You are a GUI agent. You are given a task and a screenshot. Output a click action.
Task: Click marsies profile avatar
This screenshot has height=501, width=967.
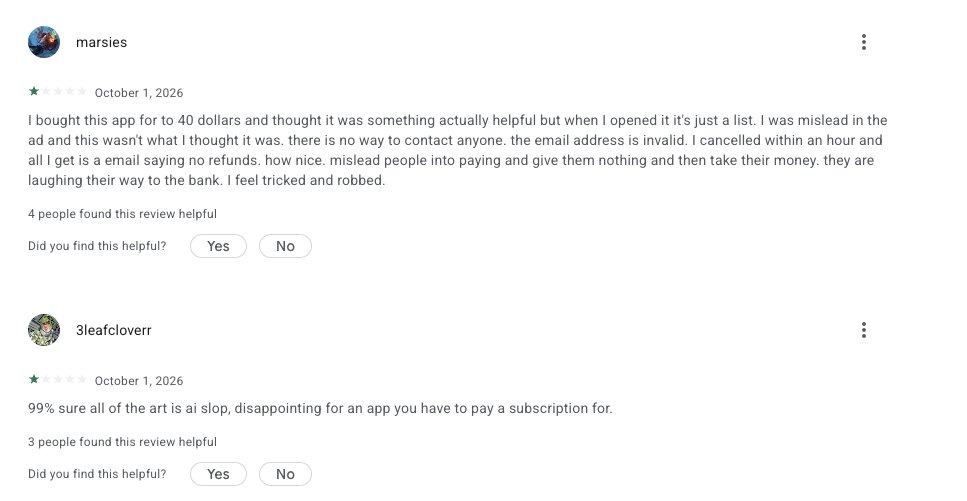tap(44, 42)
